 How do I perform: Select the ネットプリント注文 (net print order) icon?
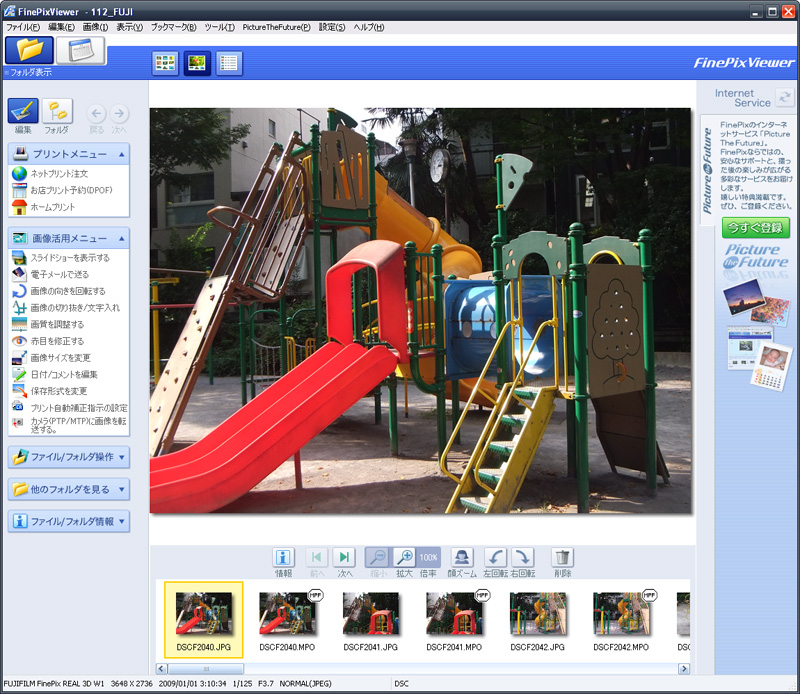click(x=64, y=173)
